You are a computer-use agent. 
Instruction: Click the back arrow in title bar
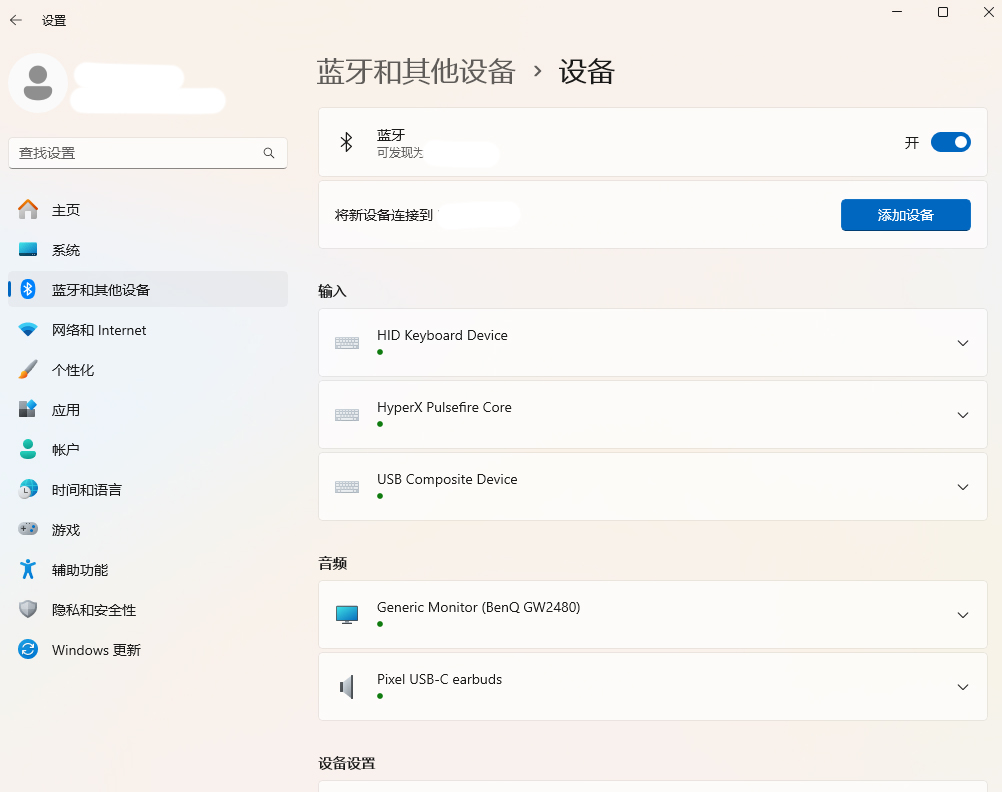16,20
